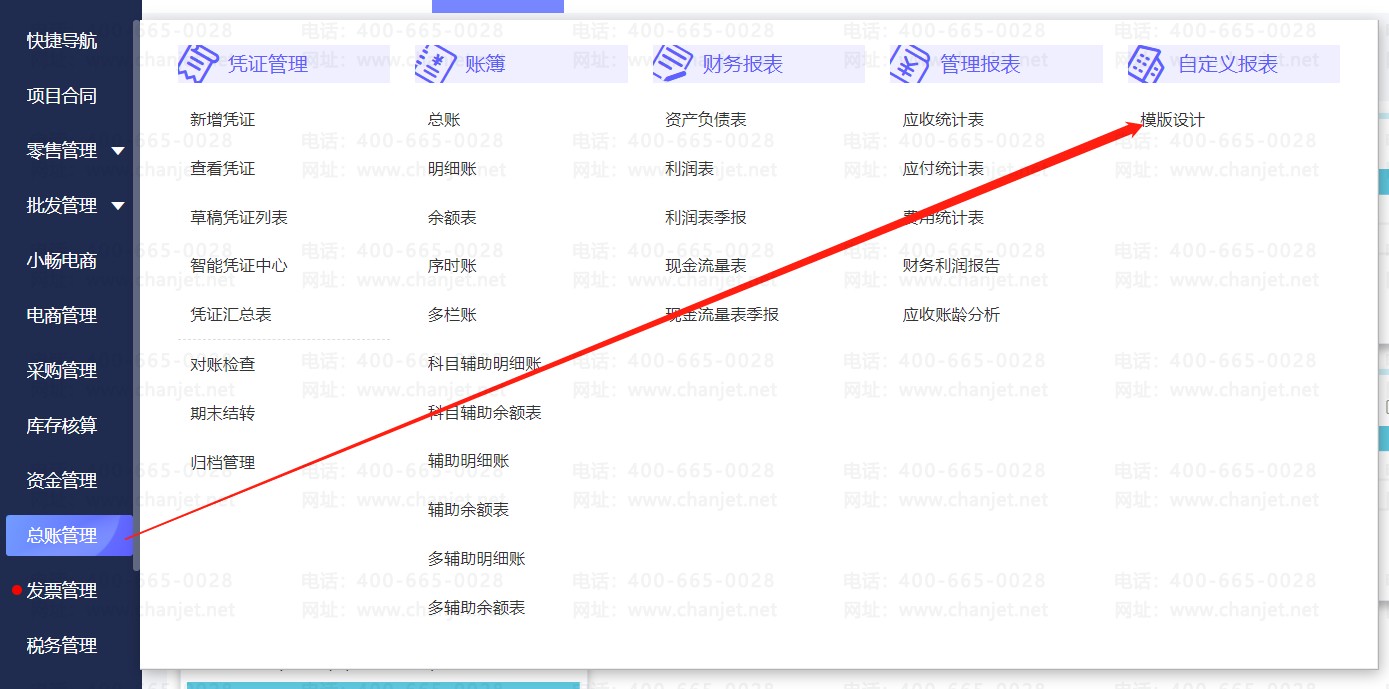This screenshot has width=1389, height=689.
Task: Open 资产负债表
Action: pos(706,120)
